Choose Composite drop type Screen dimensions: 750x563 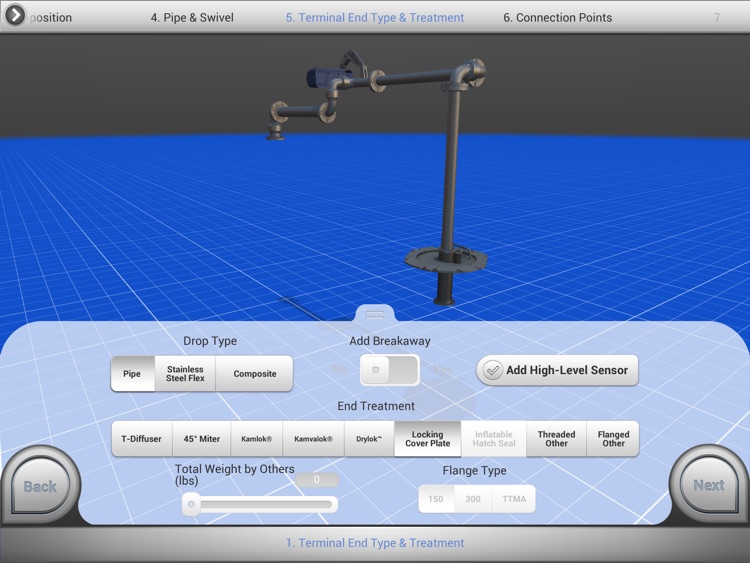[254, 374]
